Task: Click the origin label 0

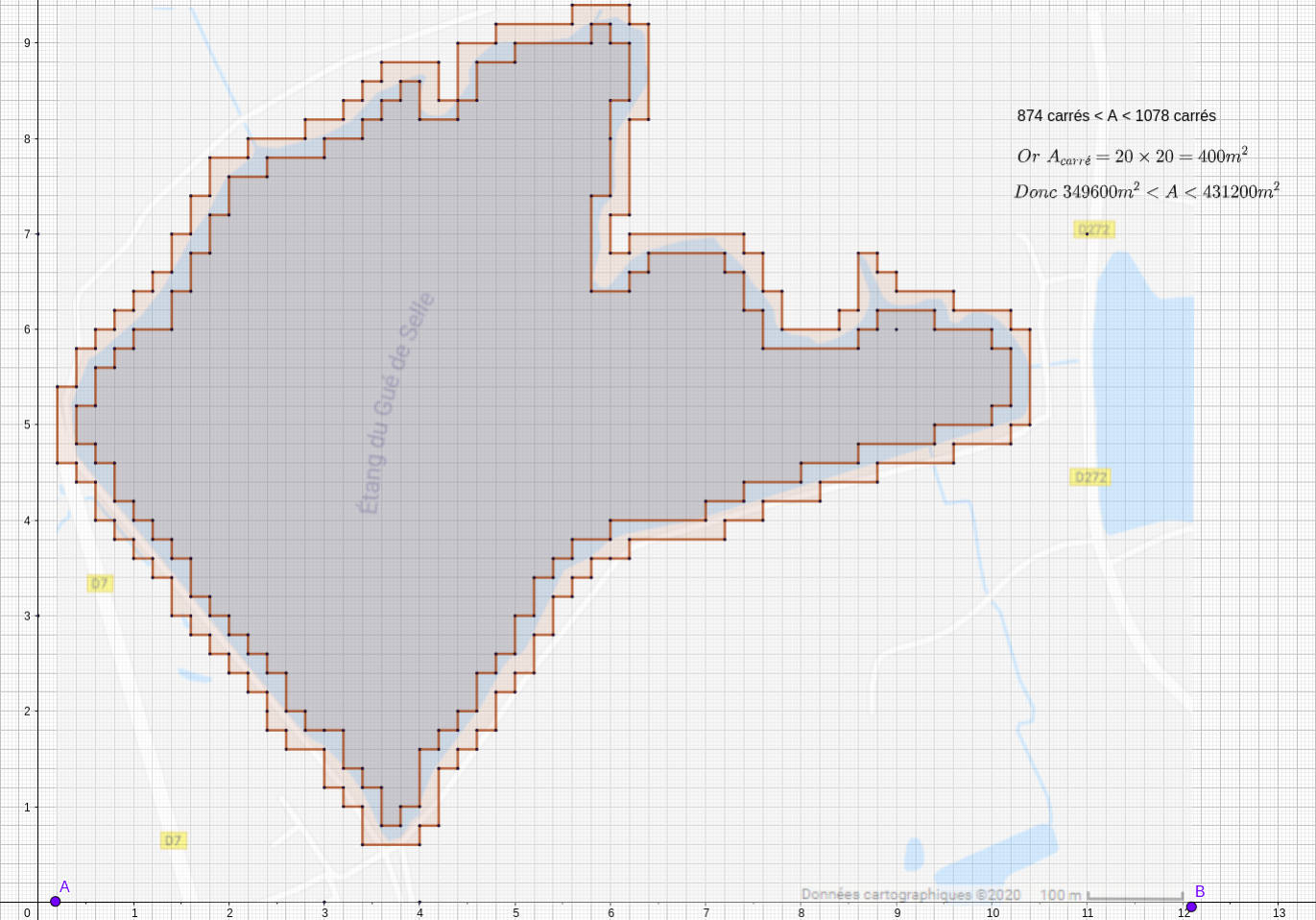Action: click(x=28, y=913)
